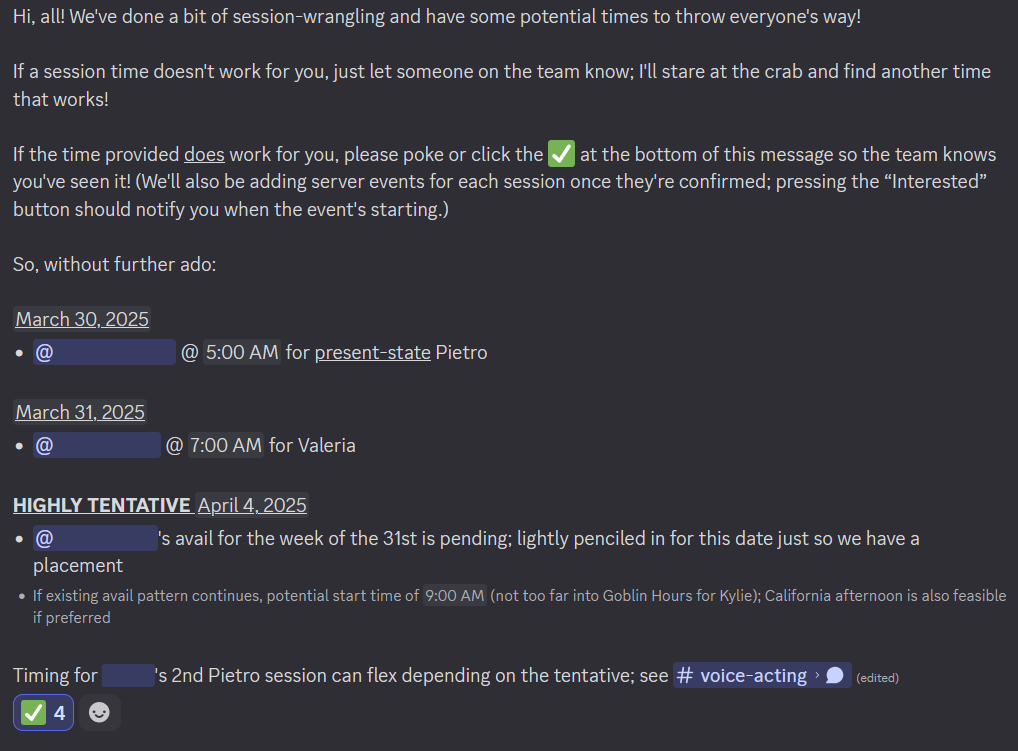Click the 7:00 AM time tag for Valeria

(x=226, y=445)
